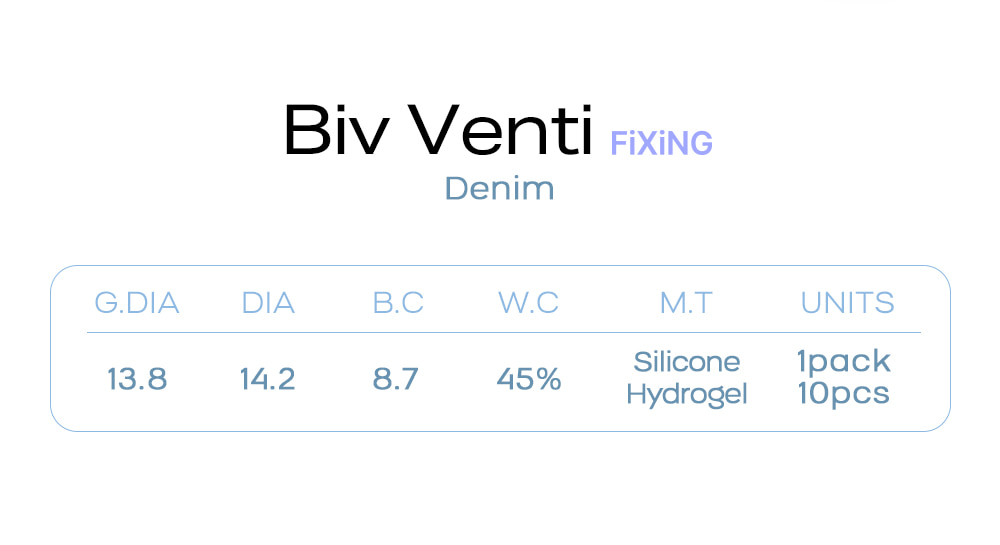Image resolution: width=1000 pixels, height=545 pixels.
Task: Click the UNITS column header
Action: point(847,303)
